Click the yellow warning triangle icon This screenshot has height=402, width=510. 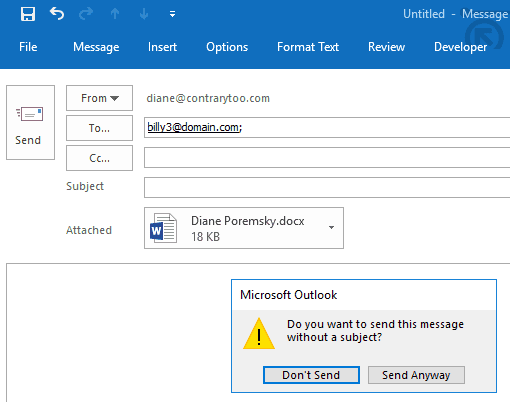point(259,334)
